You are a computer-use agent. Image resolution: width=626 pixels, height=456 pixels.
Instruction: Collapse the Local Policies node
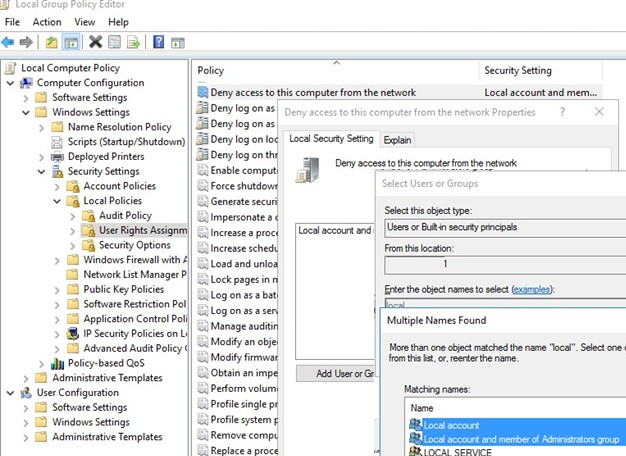58,201
